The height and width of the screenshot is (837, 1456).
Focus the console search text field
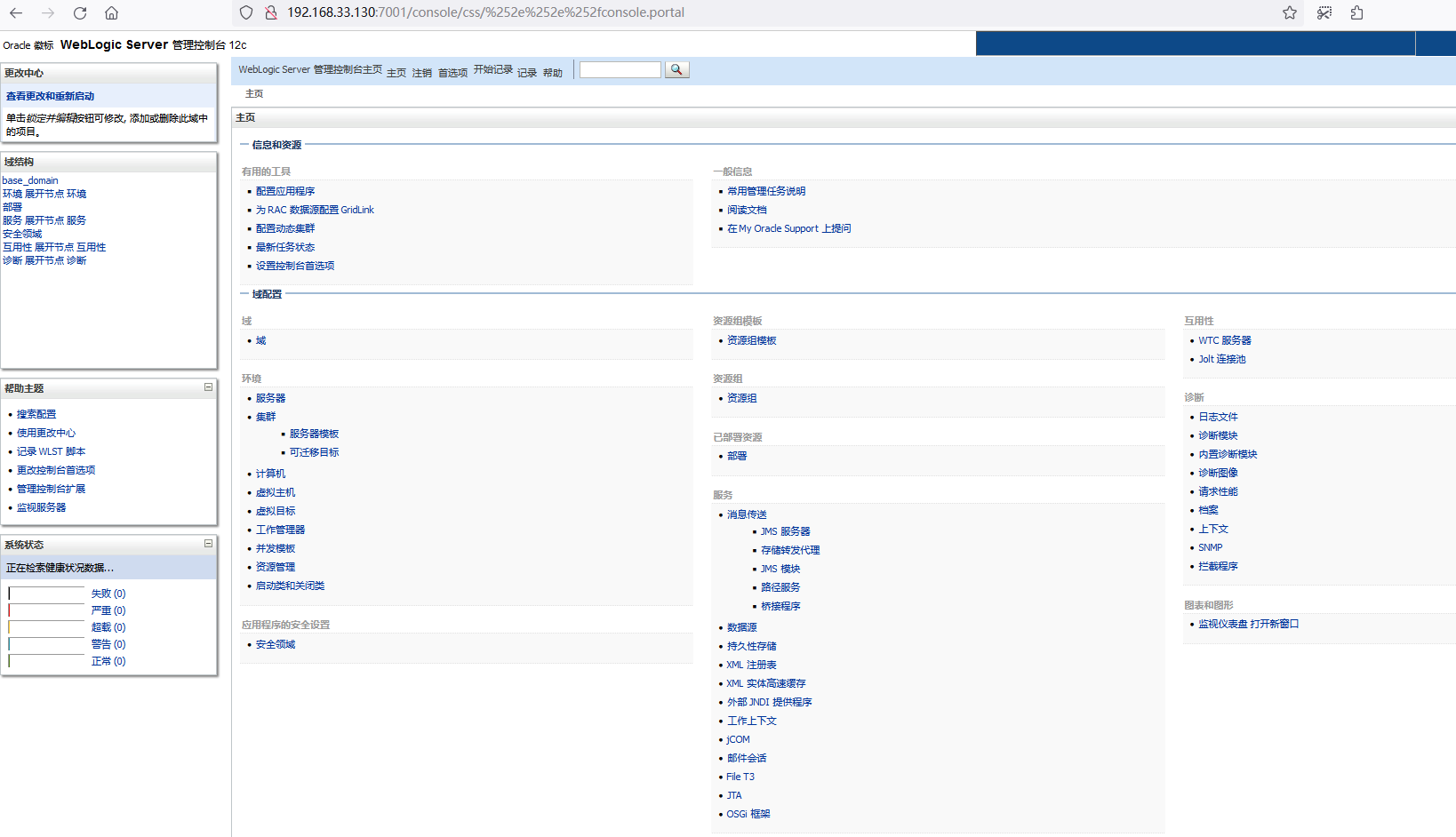pos(620,69)
